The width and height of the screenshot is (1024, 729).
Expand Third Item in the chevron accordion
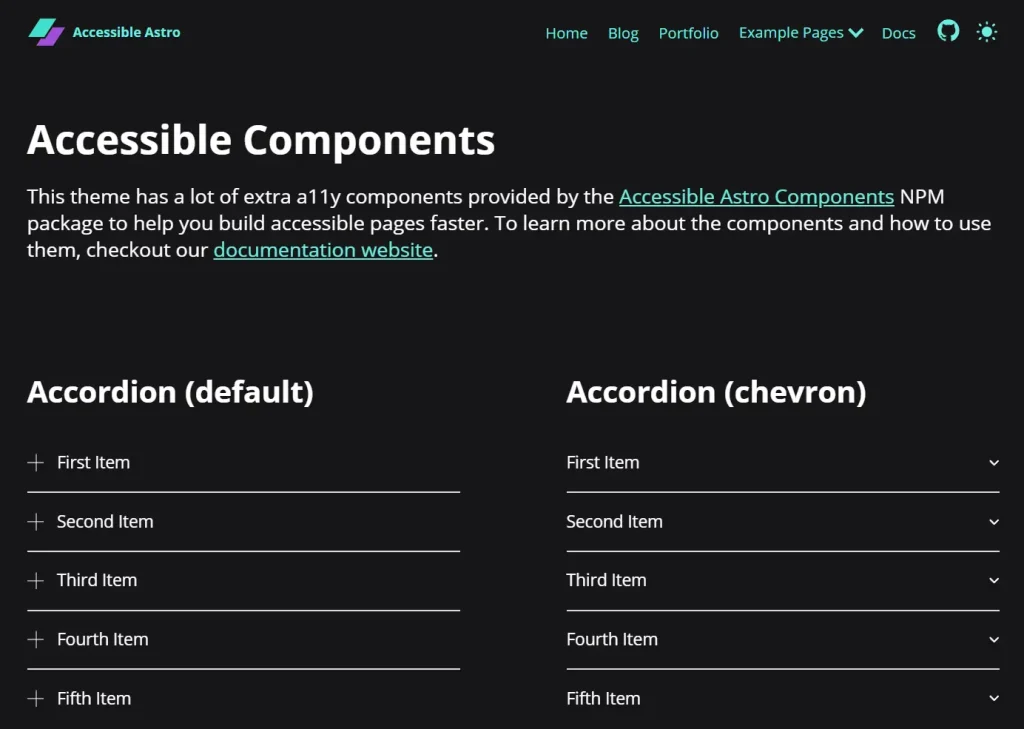coord(992,580)
